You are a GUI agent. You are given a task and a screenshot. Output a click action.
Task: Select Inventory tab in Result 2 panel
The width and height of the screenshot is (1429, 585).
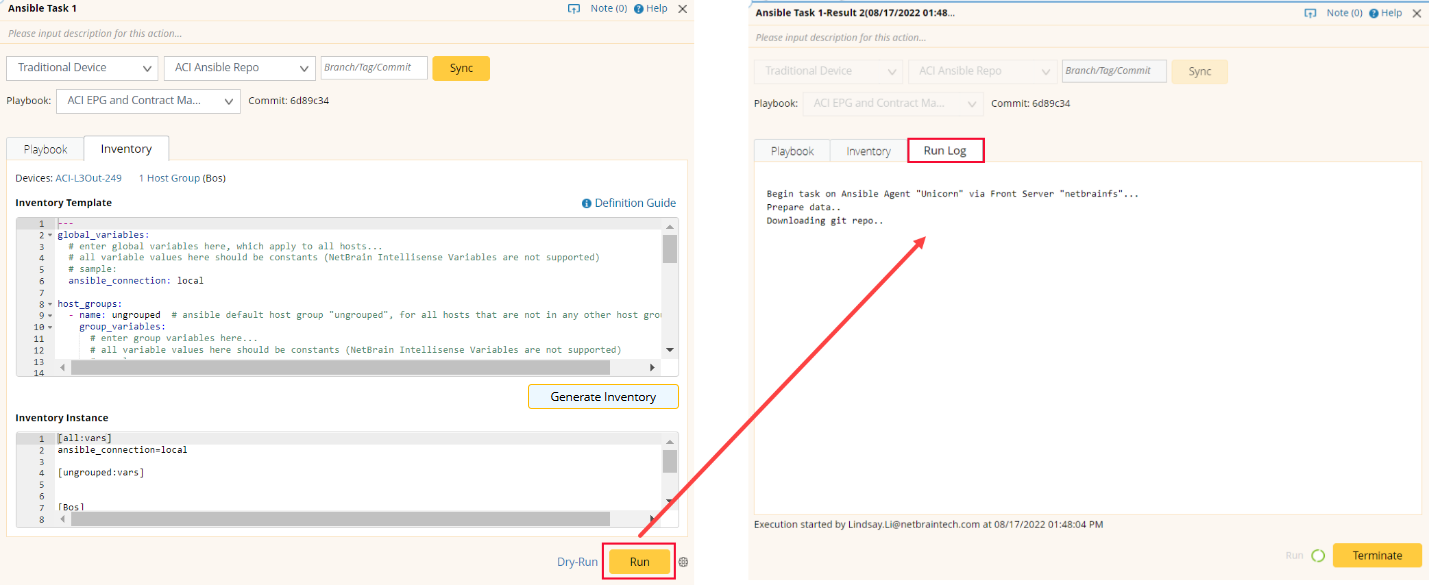[868, 151]
